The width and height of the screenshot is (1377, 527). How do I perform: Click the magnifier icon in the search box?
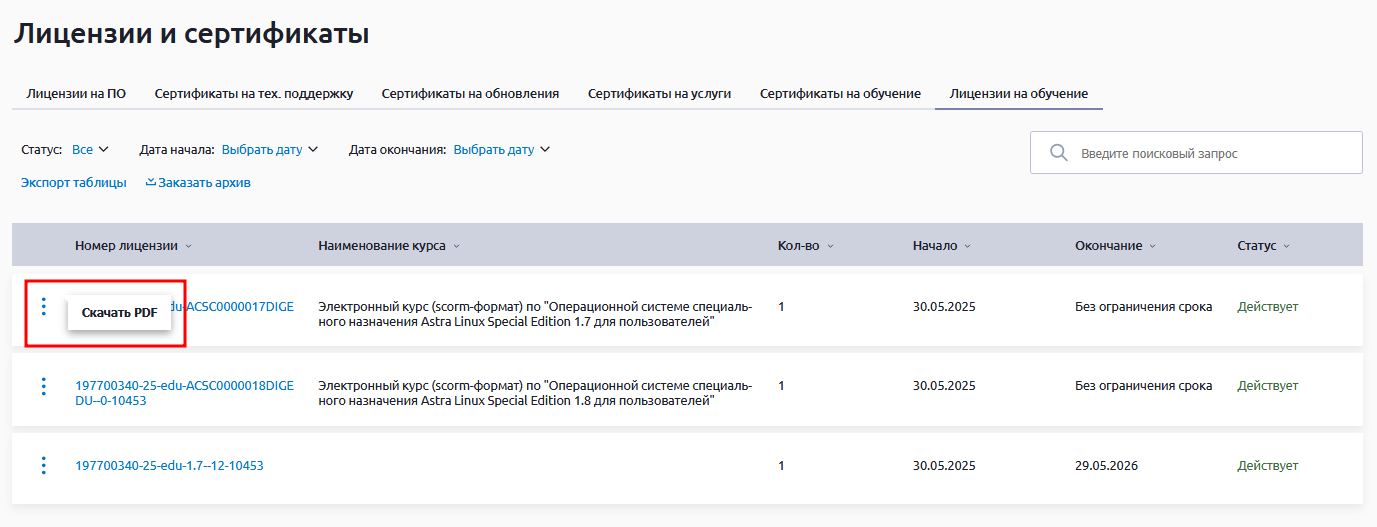1058,153
